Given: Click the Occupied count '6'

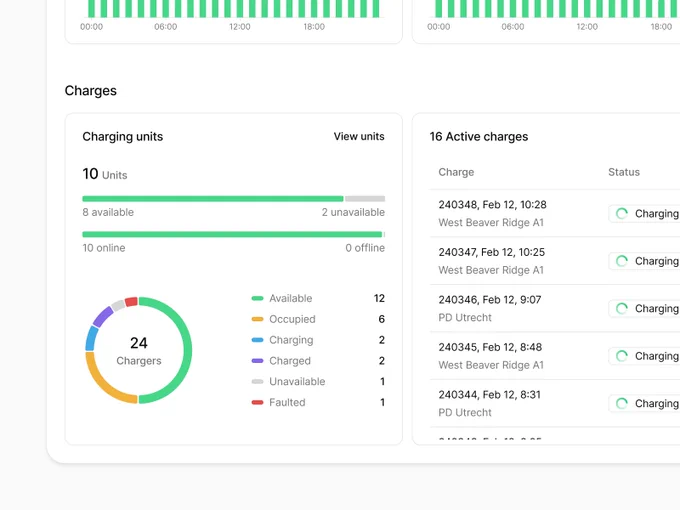Looking at the screenshot, I should 381,319.
